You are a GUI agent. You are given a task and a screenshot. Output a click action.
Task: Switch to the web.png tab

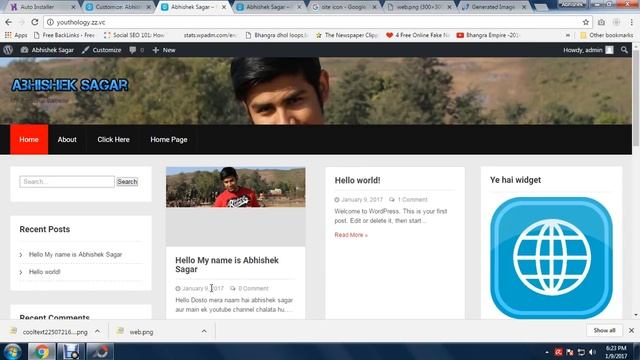(419, 7)
